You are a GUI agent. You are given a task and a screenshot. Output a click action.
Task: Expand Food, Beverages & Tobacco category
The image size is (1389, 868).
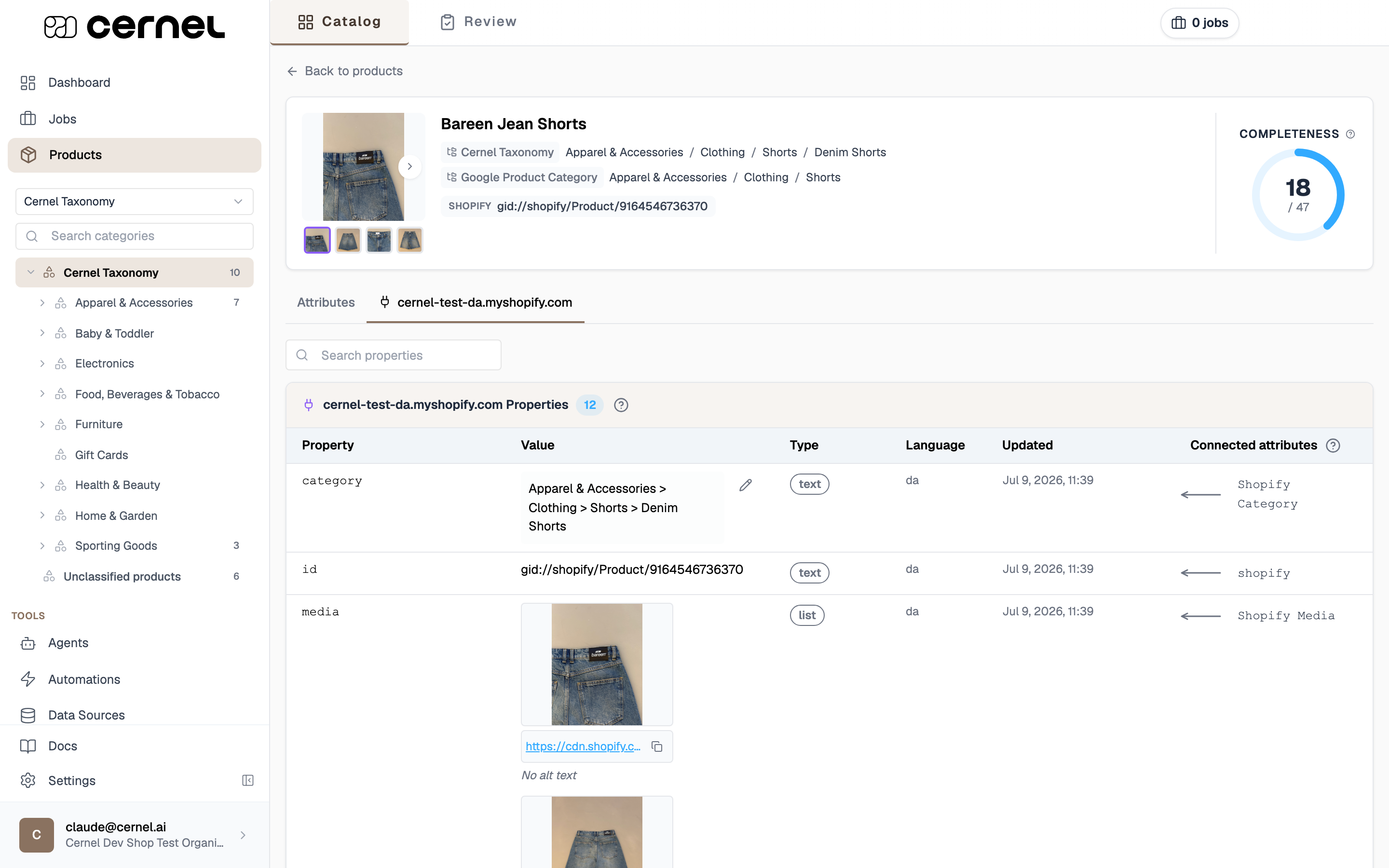coord(42,394)
